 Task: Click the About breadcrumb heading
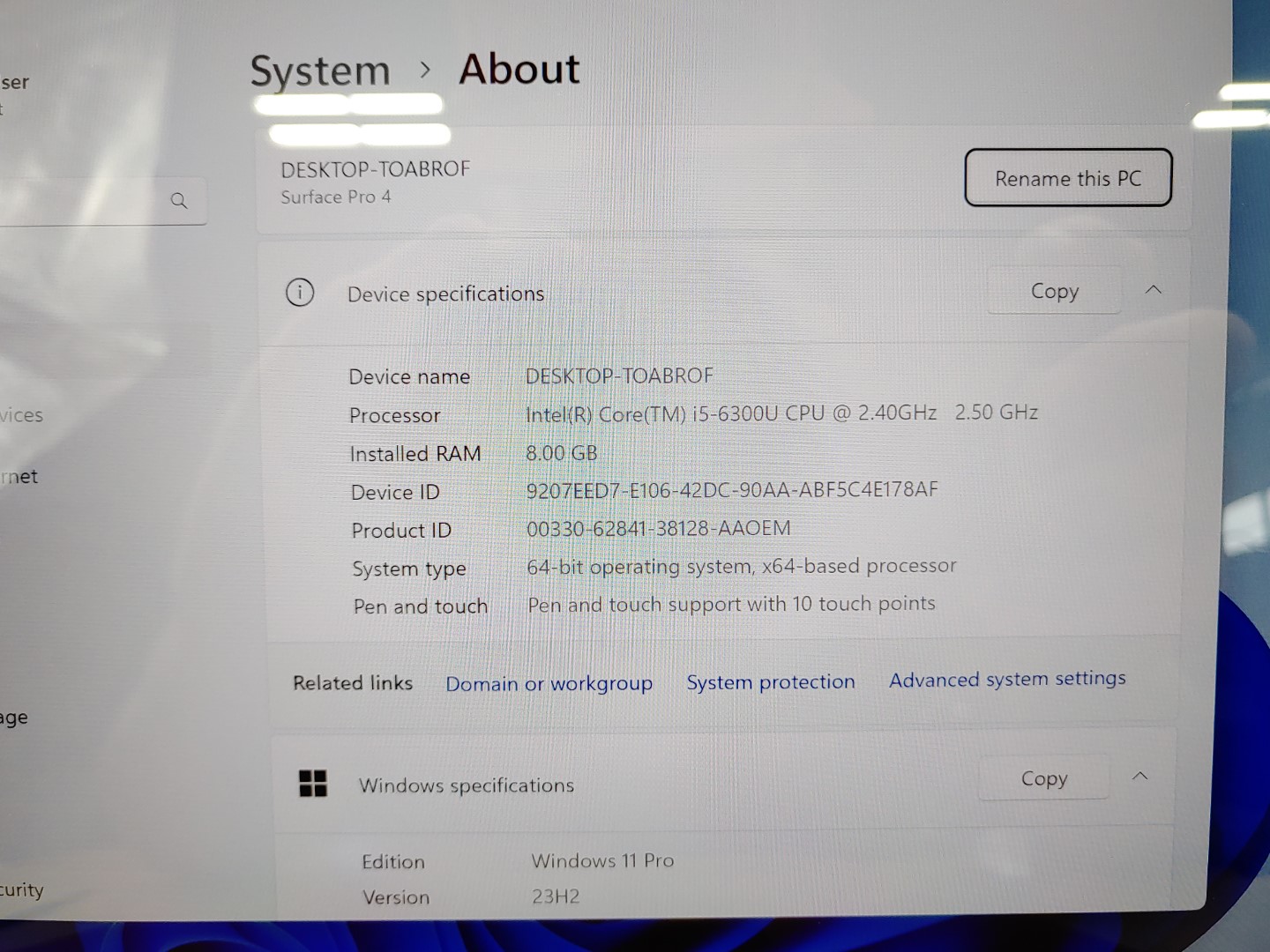coord(519,69)
